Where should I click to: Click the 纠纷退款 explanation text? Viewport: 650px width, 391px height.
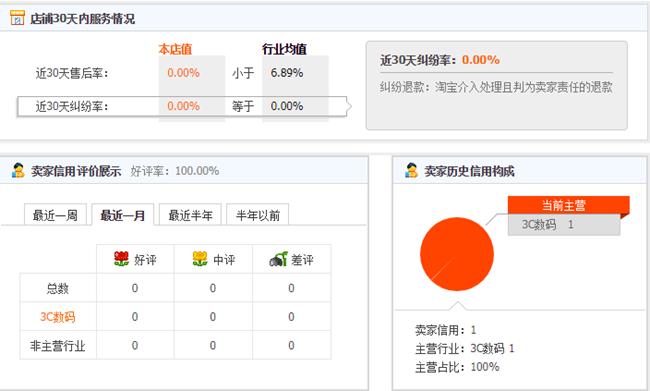[x=496, y=87]
